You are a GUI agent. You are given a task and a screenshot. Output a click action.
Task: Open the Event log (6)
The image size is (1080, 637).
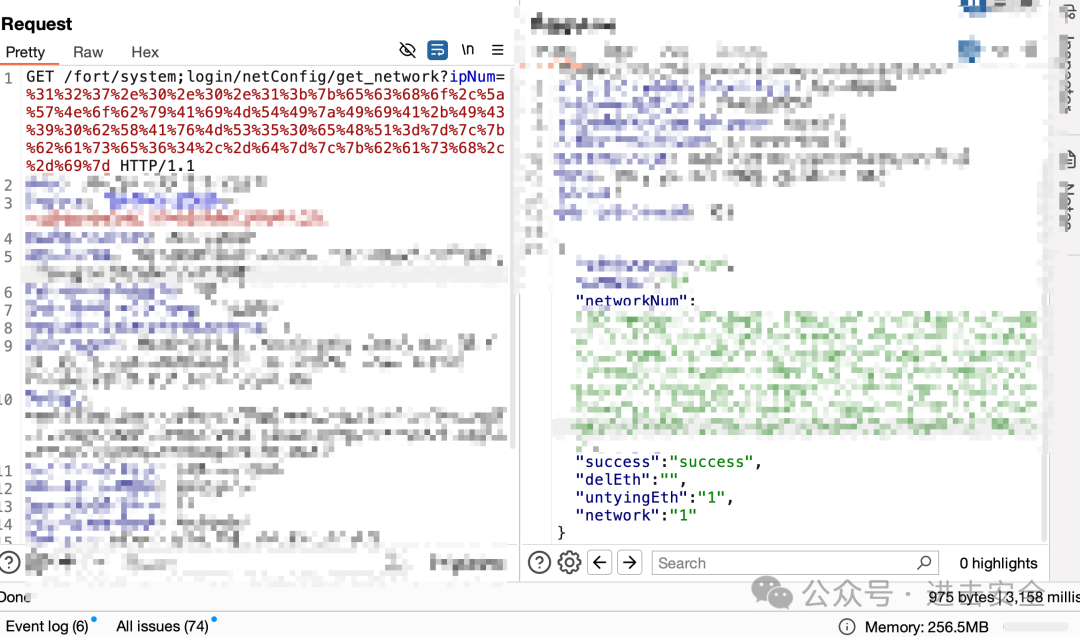(x=47, y=626)
